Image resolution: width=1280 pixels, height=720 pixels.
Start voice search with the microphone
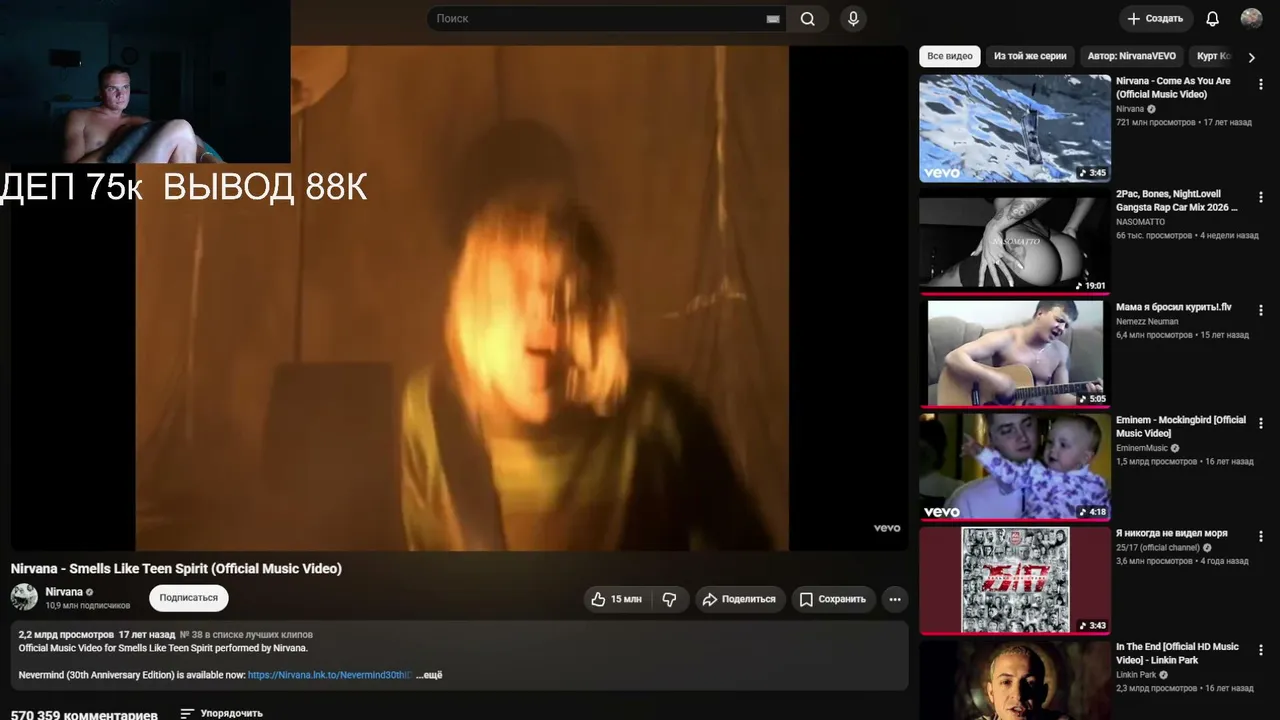coord(853,19)
